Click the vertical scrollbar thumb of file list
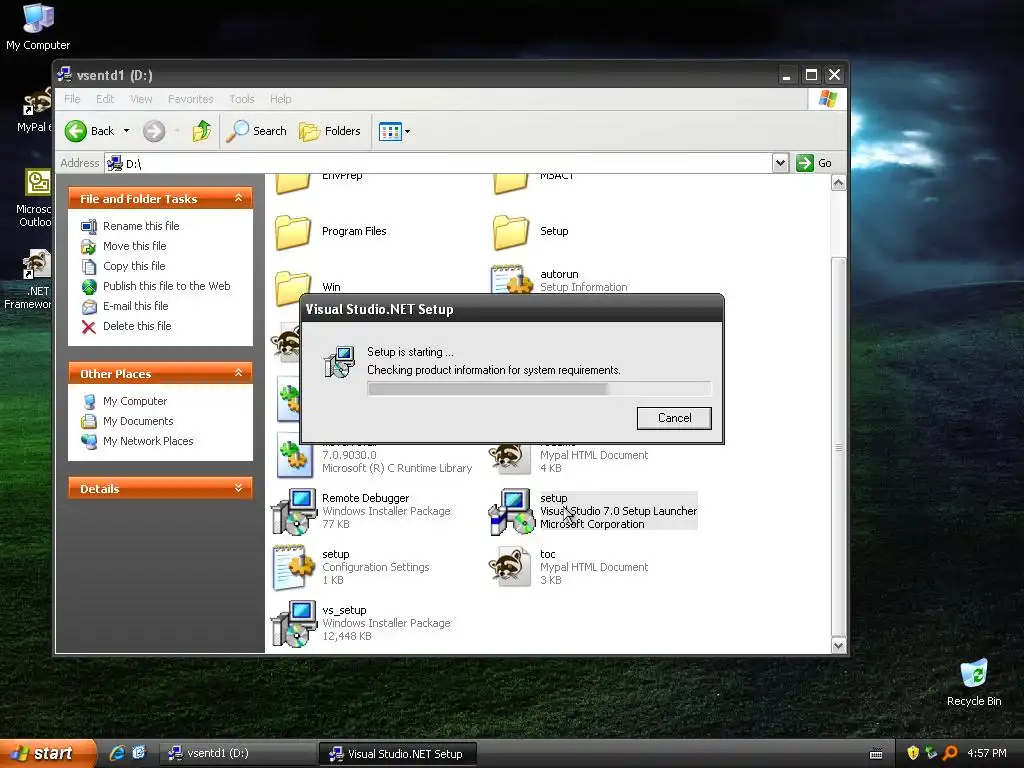 (839, 447)
